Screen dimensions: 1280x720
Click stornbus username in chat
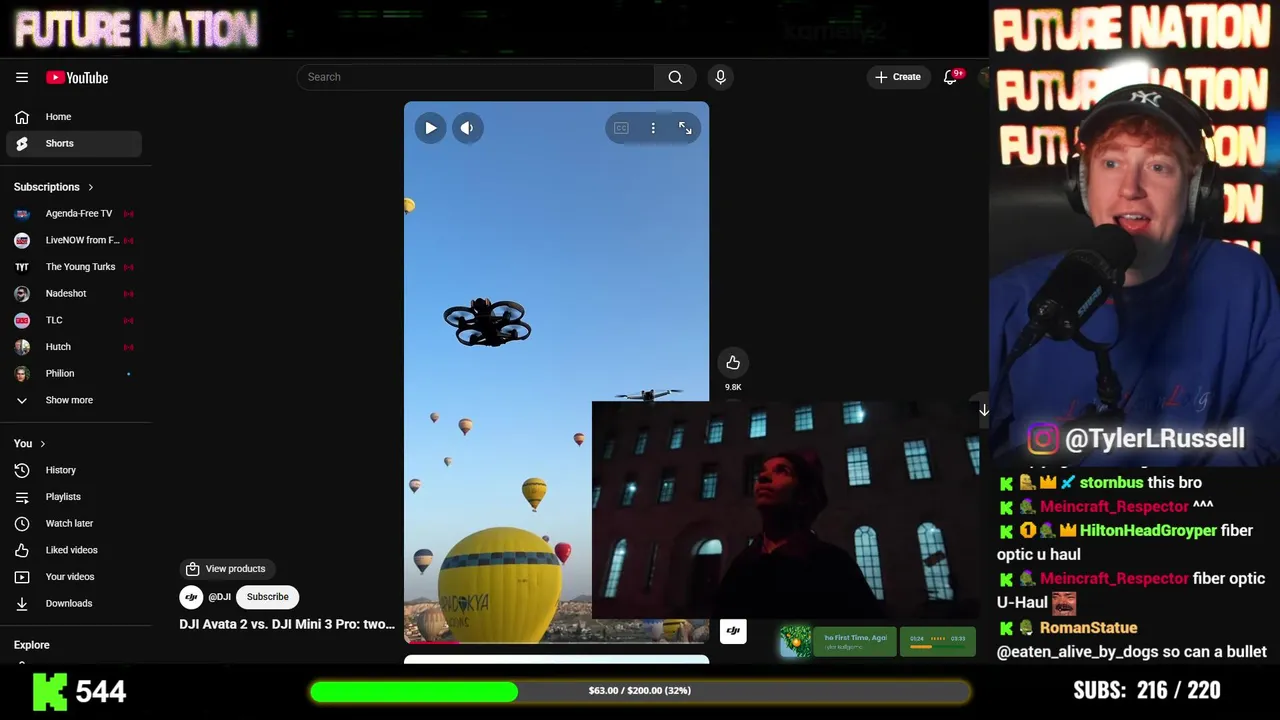pos(1111,482)
